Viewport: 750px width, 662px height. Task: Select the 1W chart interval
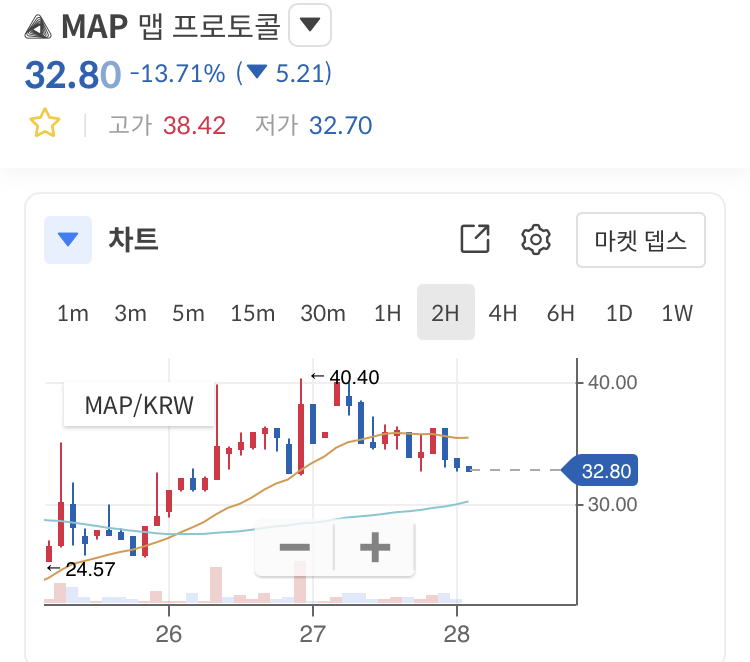[x=677, y=313]
